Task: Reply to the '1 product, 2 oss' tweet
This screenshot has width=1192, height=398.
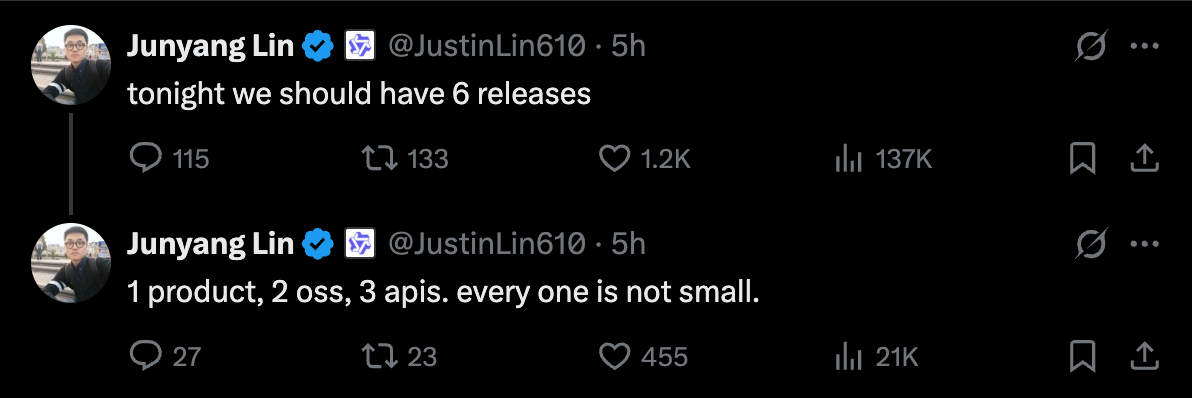Action: [x=146, y=355]
